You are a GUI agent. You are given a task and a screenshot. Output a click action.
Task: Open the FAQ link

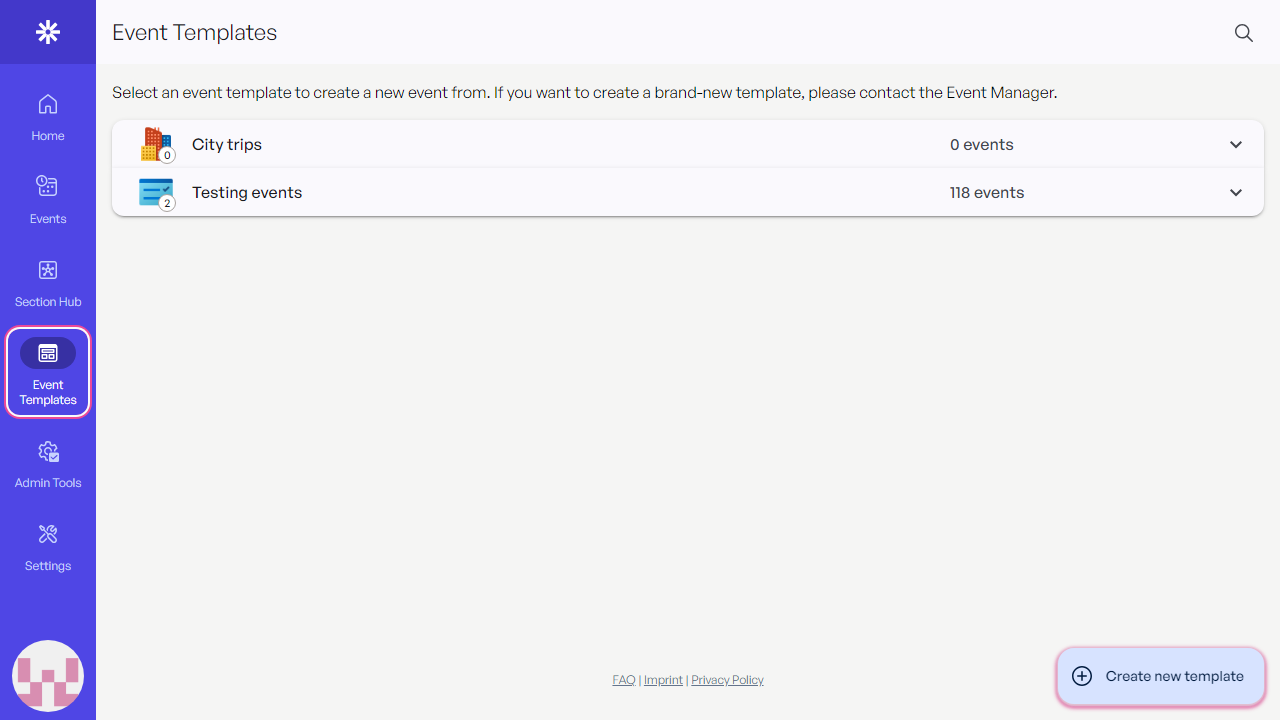[x=624, y=680]
